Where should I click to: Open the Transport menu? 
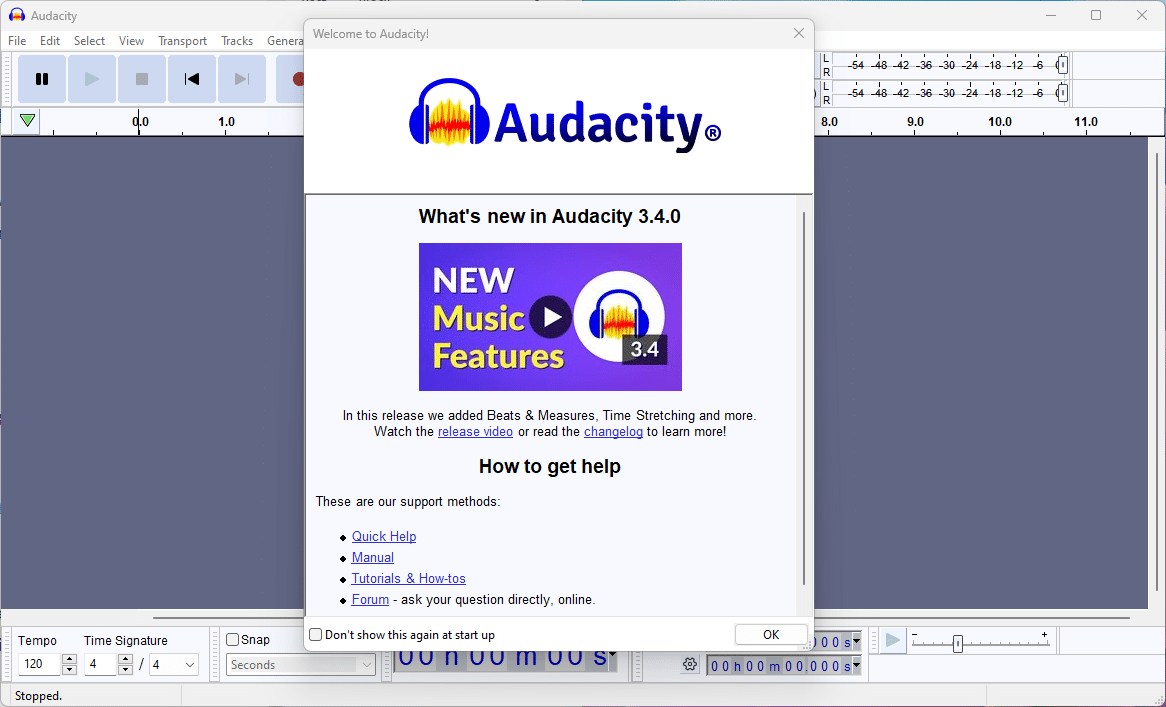[182, 41]
